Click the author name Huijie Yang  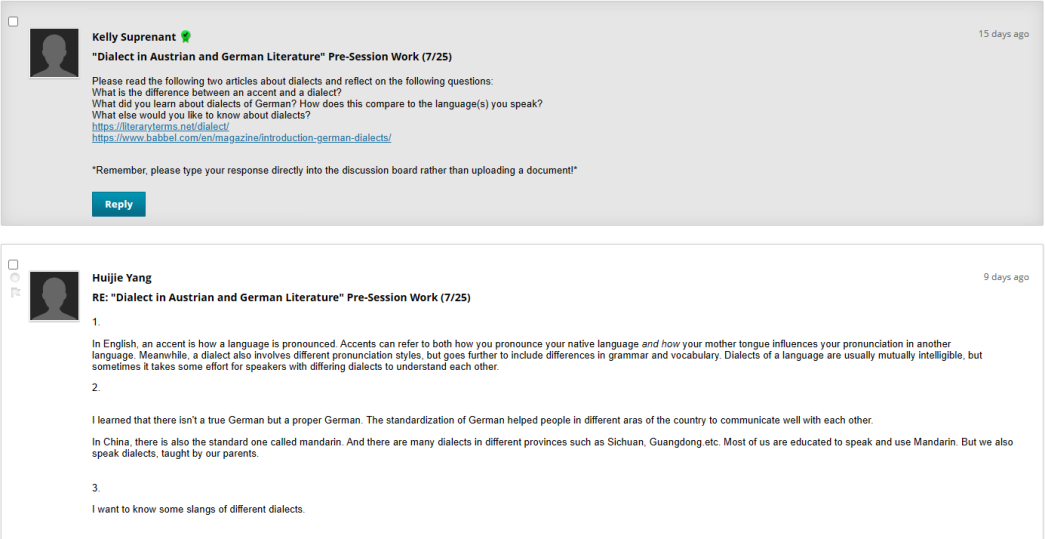pos(122,278)
